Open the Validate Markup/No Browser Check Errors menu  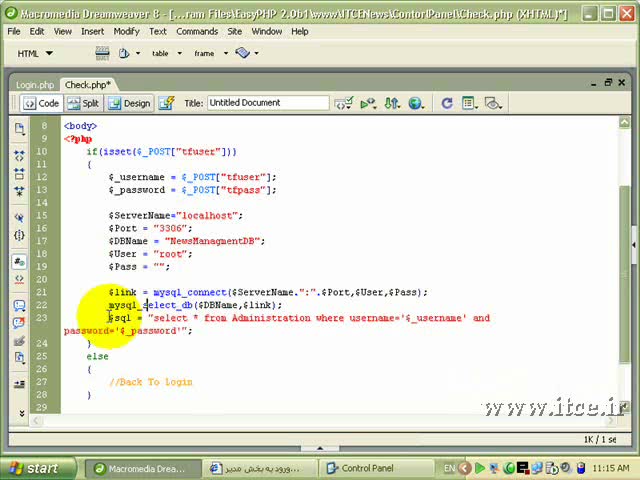(x=344, y=103)
